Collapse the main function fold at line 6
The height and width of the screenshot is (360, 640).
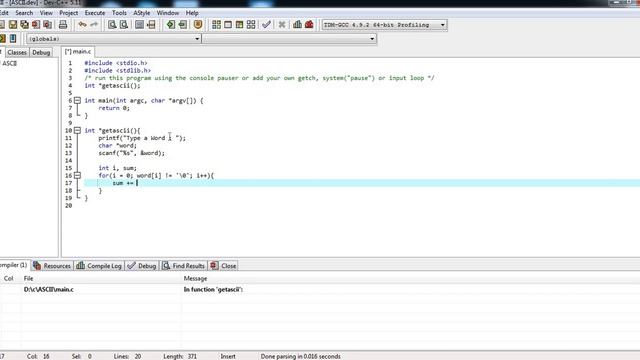tap(77, 100)
